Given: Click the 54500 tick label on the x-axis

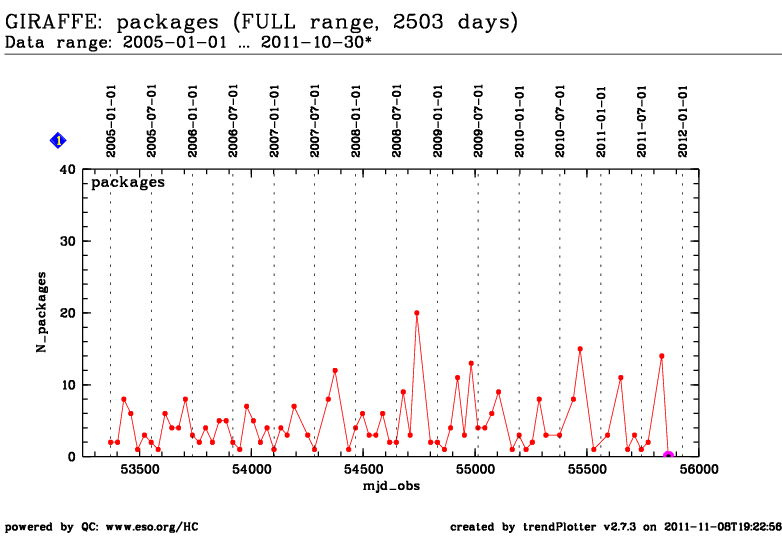Looking at the screenshot, I should [x=363, y=468].
